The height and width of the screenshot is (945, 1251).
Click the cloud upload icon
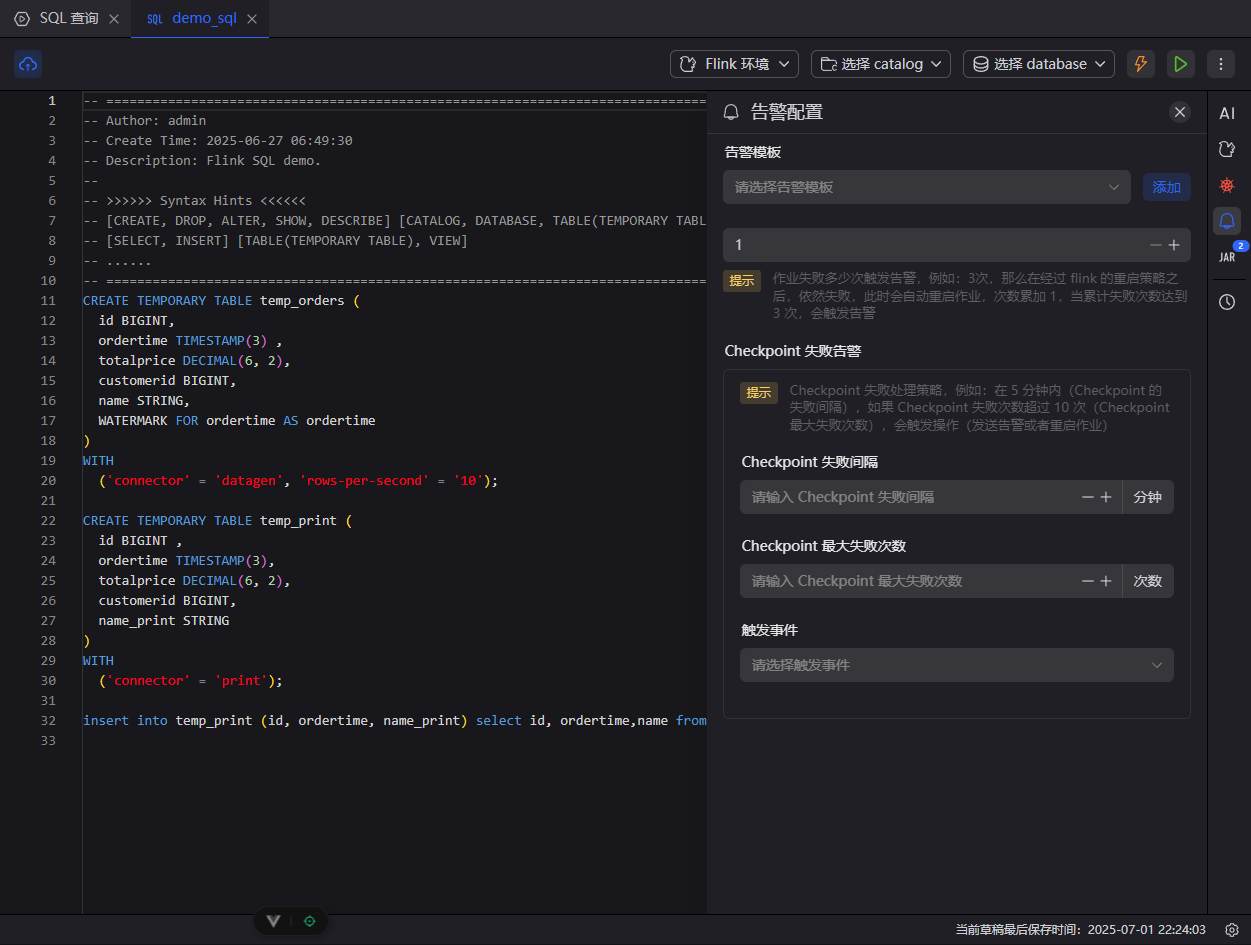pyautogui.click(x=28, y=64)
